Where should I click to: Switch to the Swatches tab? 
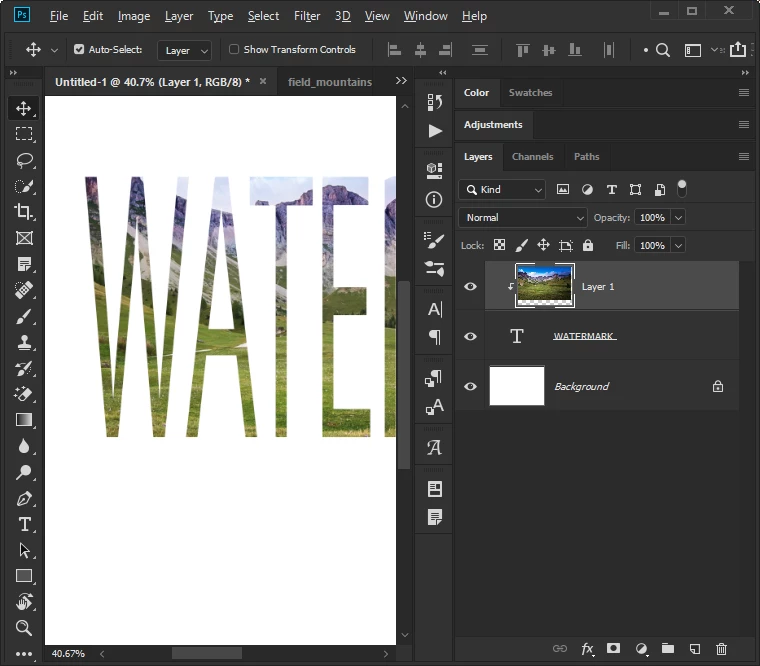(530, 93)
